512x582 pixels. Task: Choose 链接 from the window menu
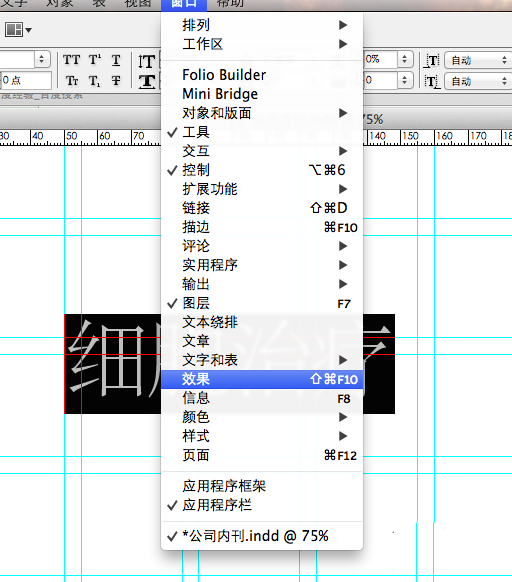[262, 208]
